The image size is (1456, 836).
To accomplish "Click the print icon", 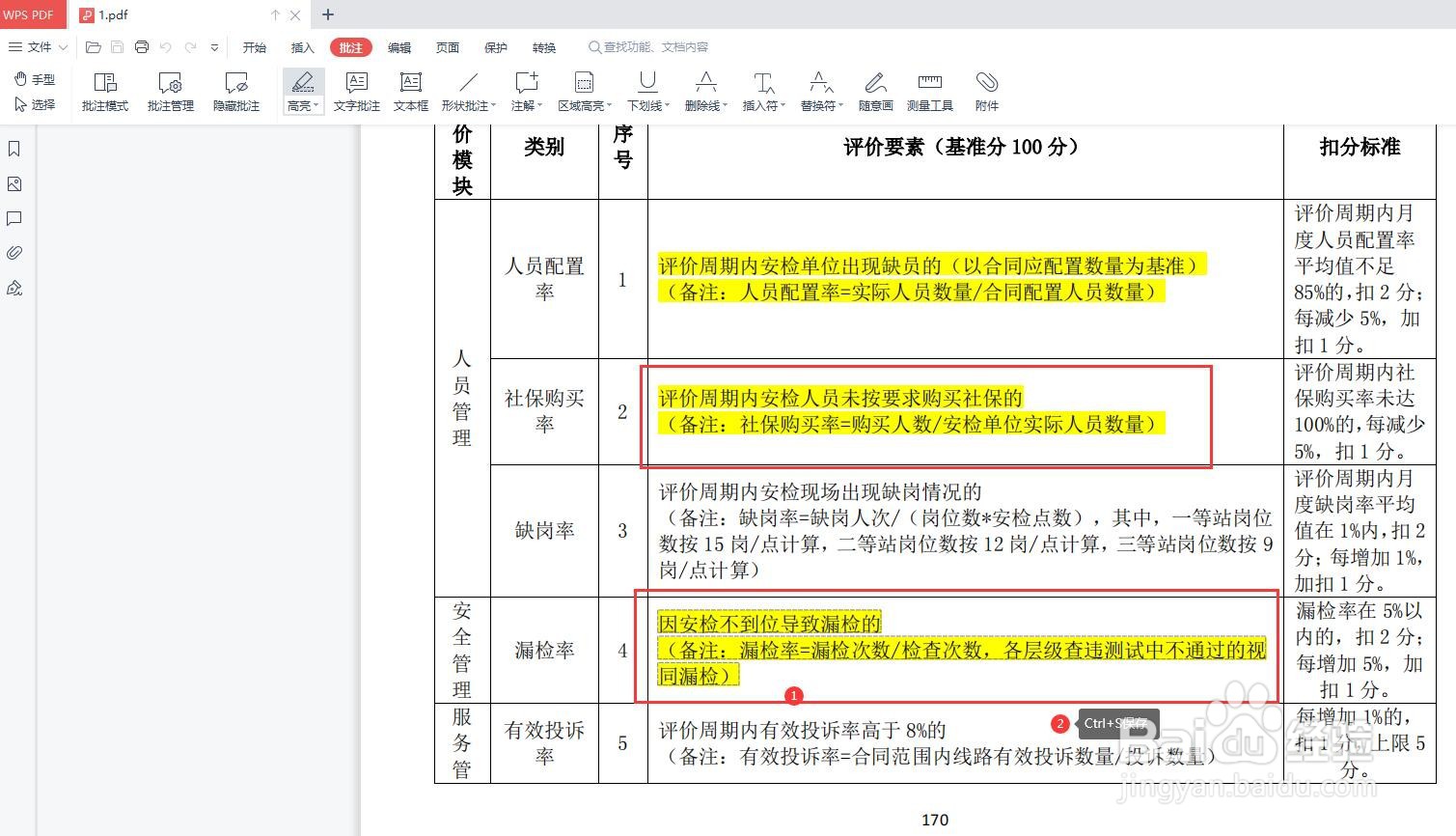I will [x=142, y=47].
